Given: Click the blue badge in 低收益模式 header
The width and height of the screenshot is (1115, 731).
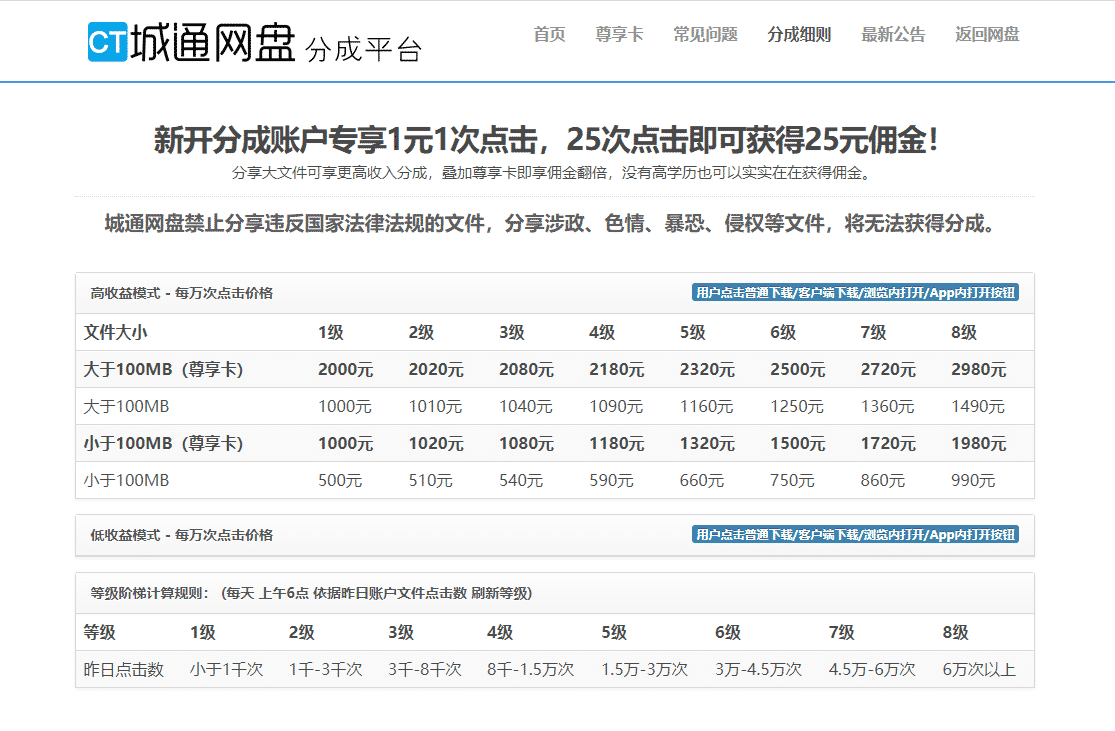Looking at the screenshot, I should (x=855, y=534).
